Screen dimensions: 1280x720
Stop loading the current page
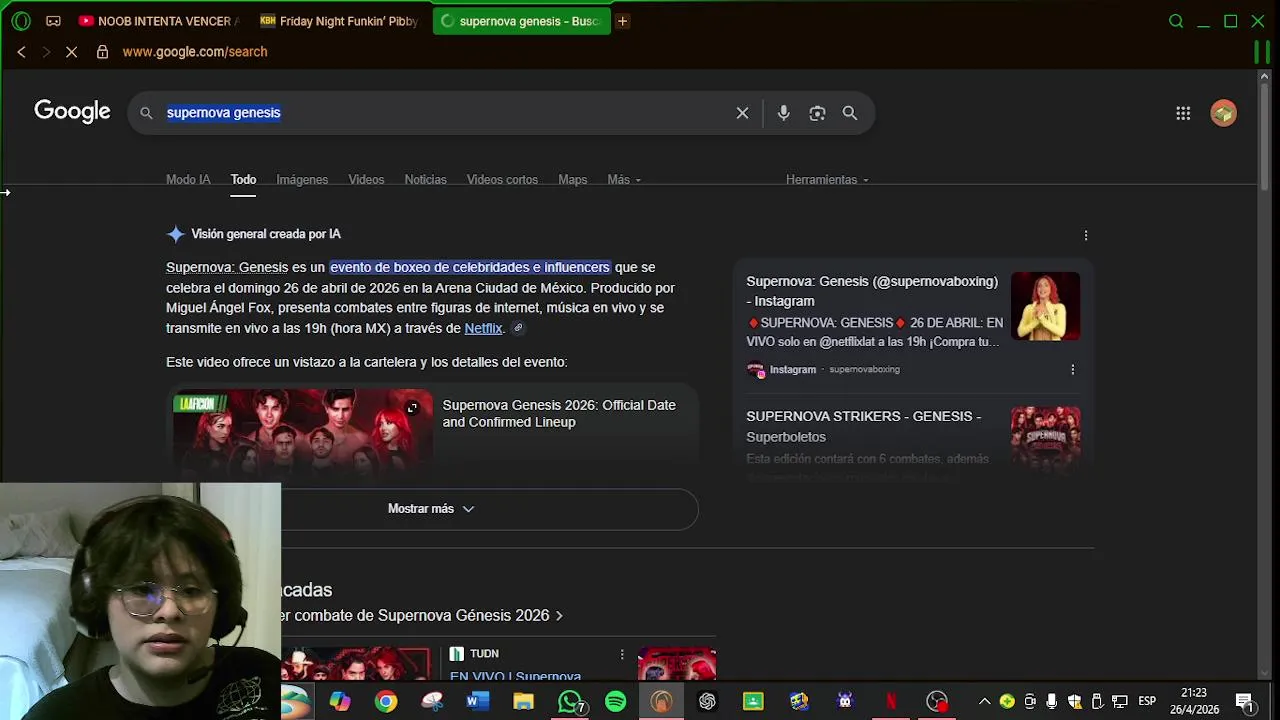tap(71, 52)
